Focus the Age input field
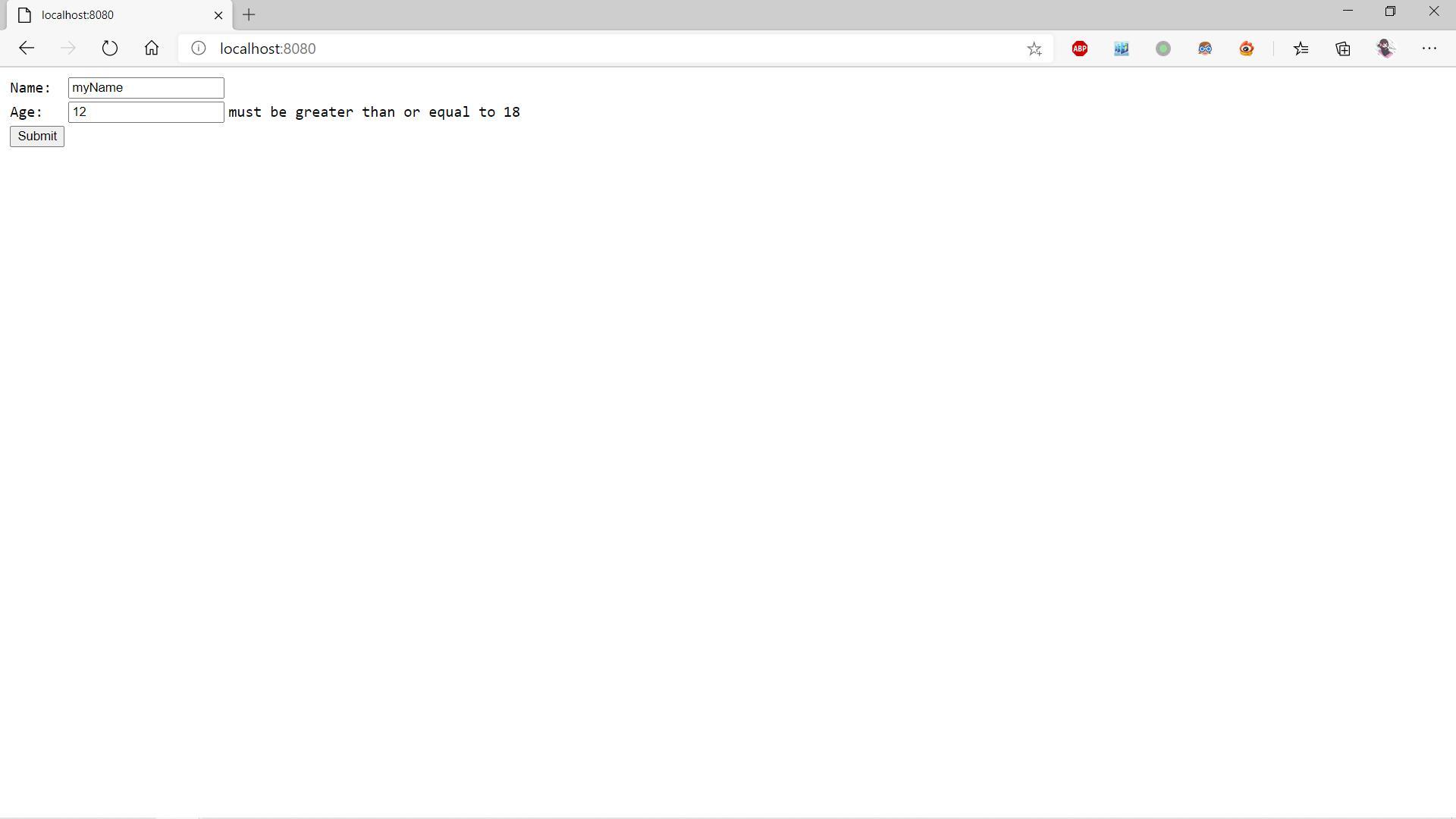 (x=146, y=112)
